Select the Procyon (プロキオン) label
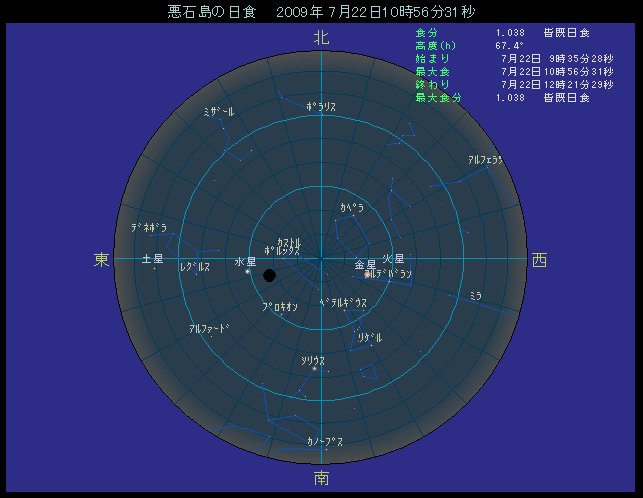Image resolution: width=643 pixels, height=498 pixels. point(280,308)
